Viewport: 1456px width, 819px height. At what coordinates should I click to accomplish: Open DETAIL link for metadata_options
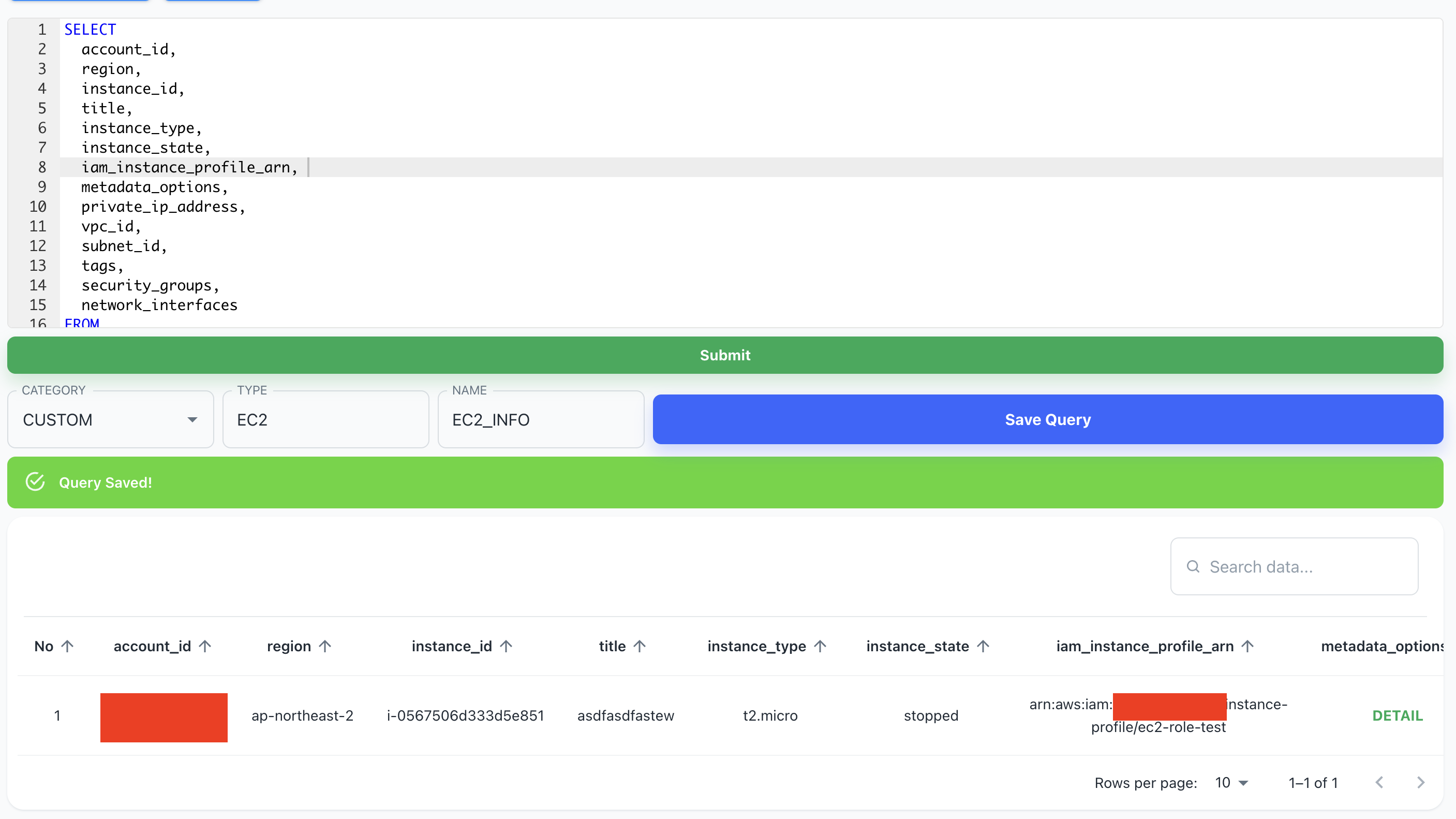1397,715
